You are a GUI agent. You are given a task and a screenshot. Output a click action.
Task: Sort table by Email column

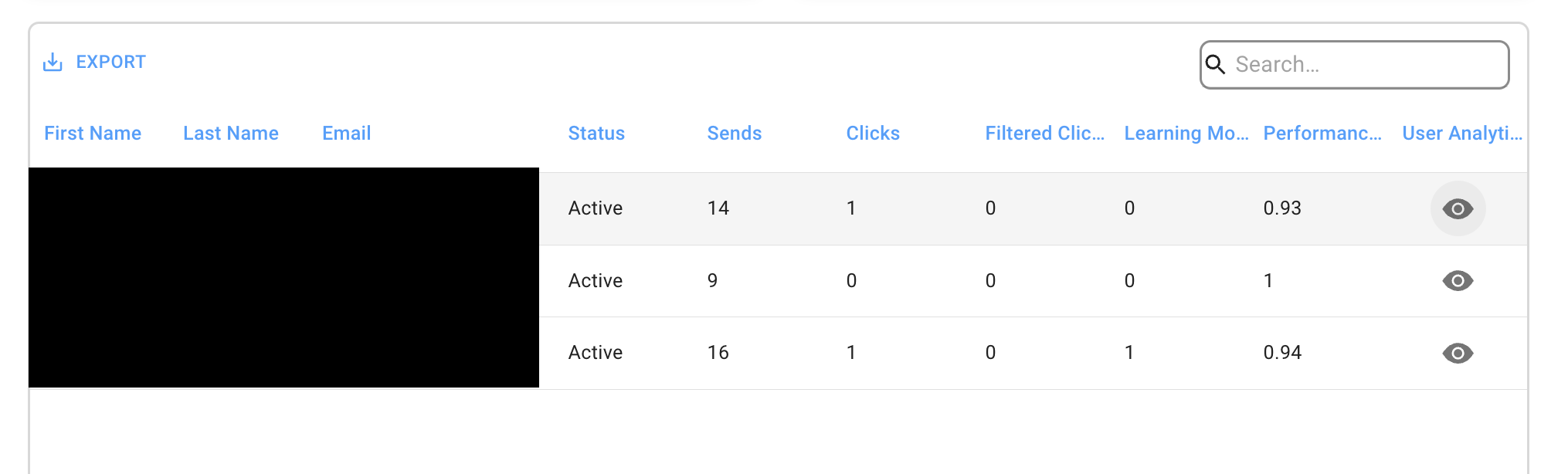347,134
